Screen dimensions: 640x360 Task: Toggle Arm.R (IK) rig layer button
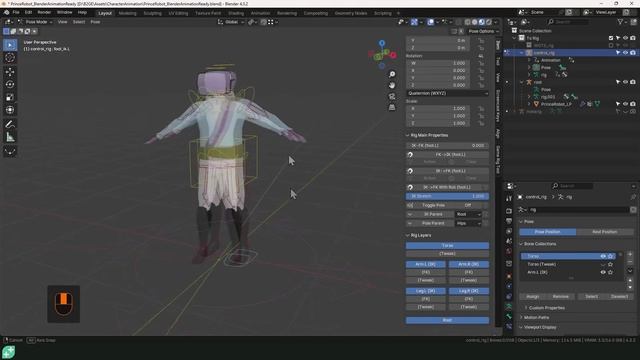469,264
